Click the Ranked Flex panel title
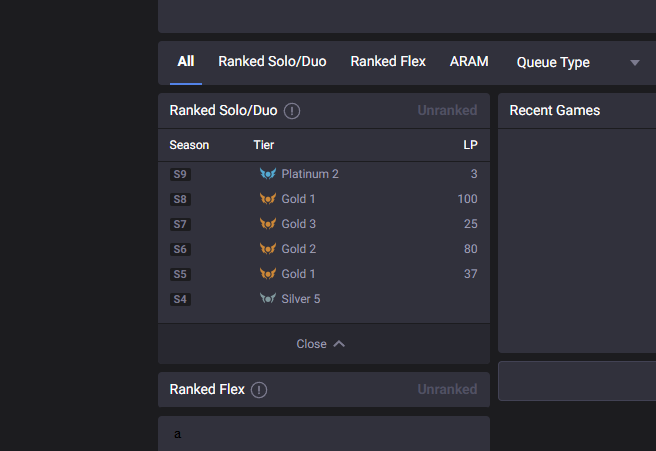This screenshot has height=451, width=656. [207, 390]
